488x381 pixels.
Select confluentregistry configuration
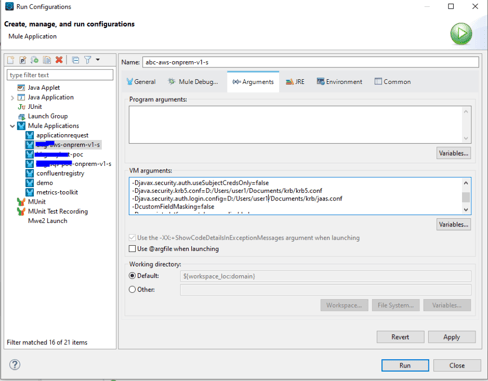60,173
